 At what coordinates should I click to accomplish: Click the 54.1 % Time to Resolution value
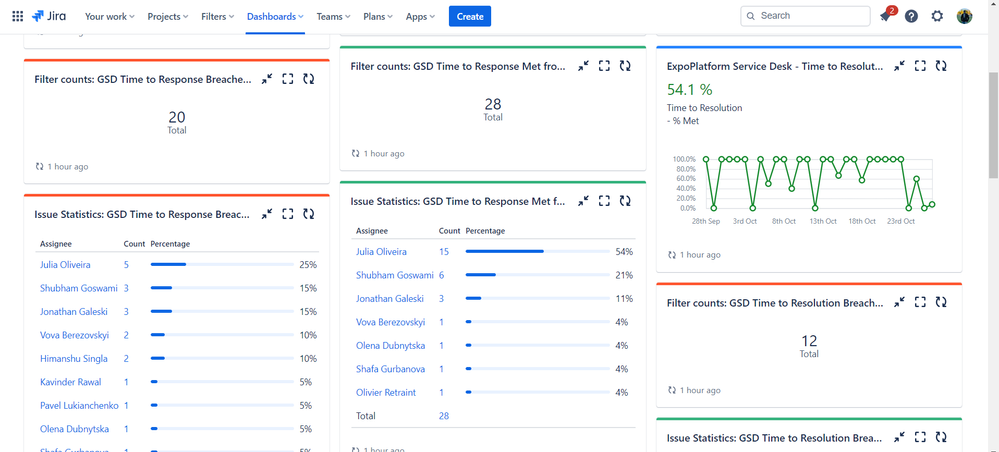point(690,89)
